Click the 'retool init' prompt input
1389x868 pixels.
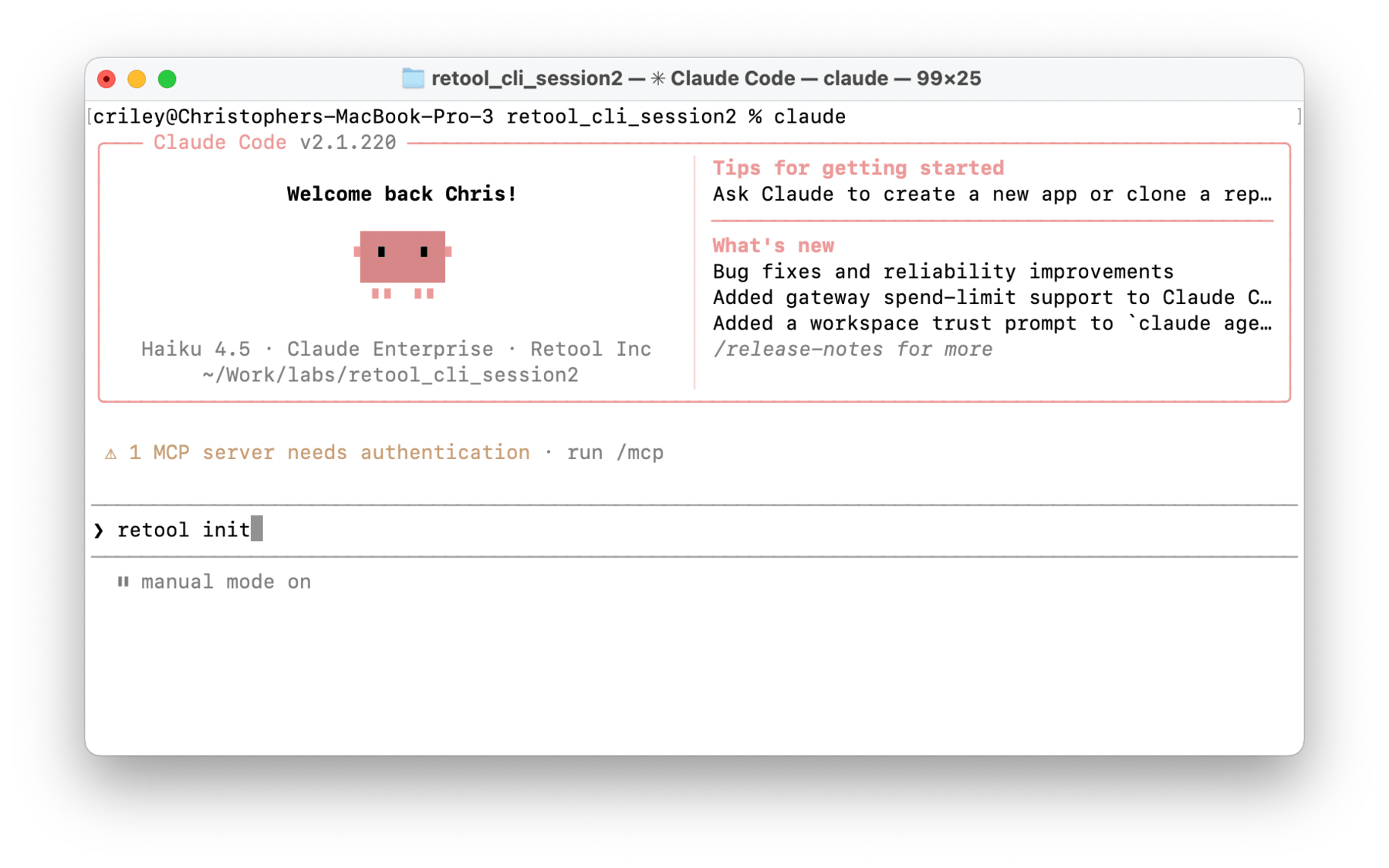pyautogui.click(x=694, y=531)
